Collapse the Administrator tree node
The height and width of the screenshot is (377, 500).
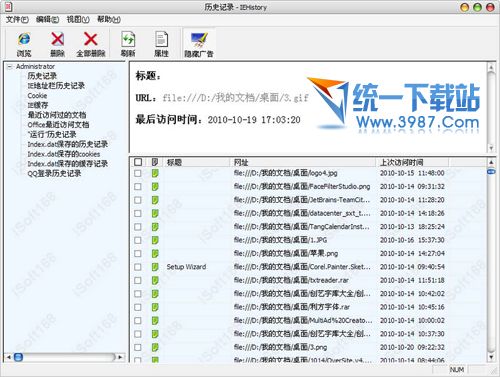pos(10,67)
